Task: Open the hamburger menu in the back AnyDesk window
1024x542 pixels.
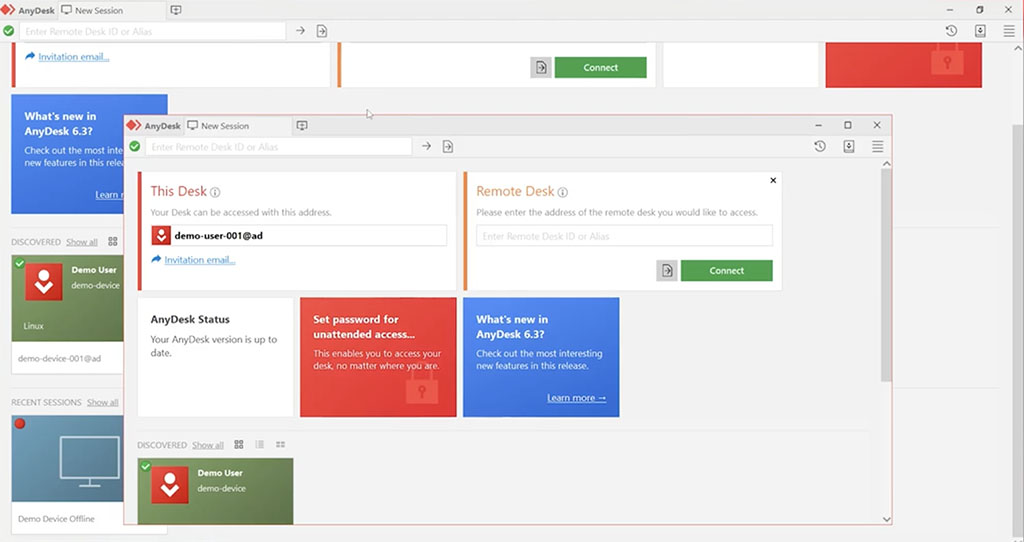Action: (x=1009, y=31)
